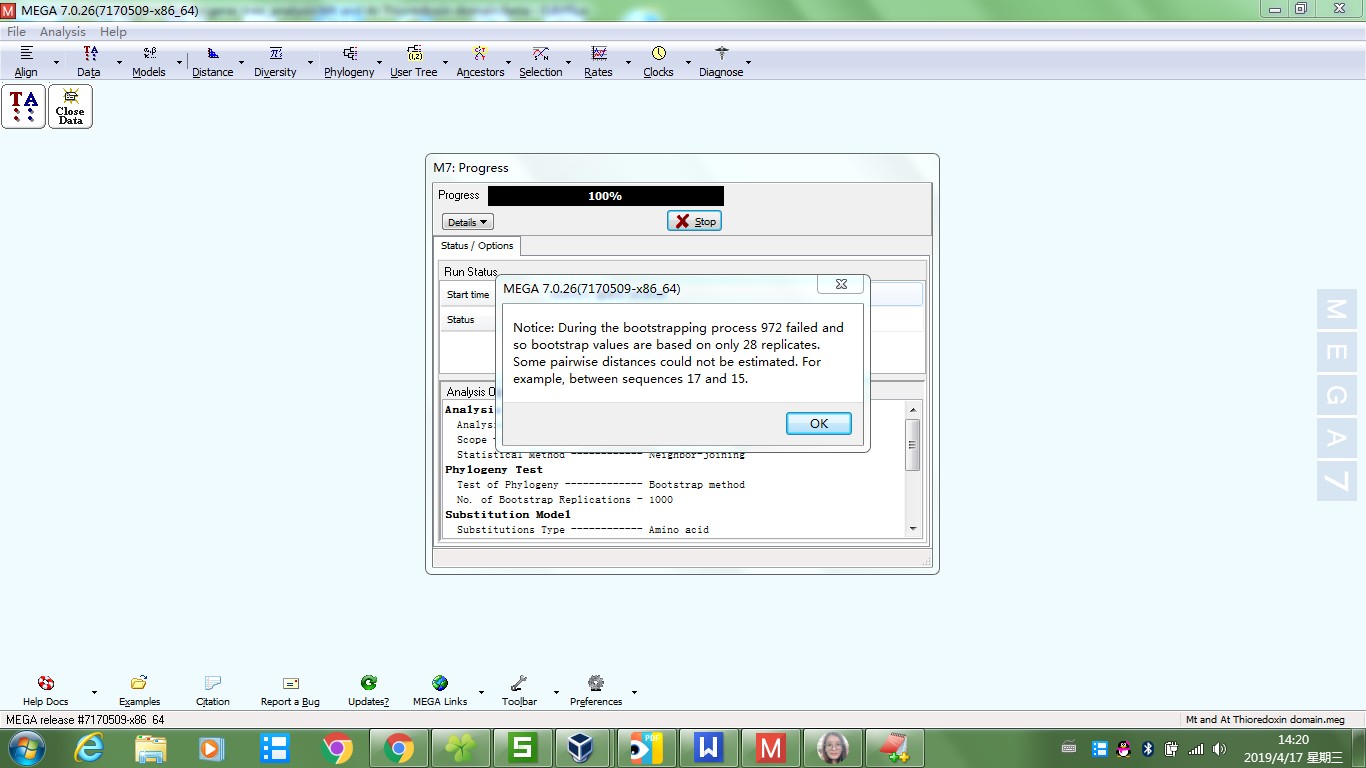Expand the Data dropdown arrow
The height and width of the screenshot is (768, 1366).
(119, 62)
